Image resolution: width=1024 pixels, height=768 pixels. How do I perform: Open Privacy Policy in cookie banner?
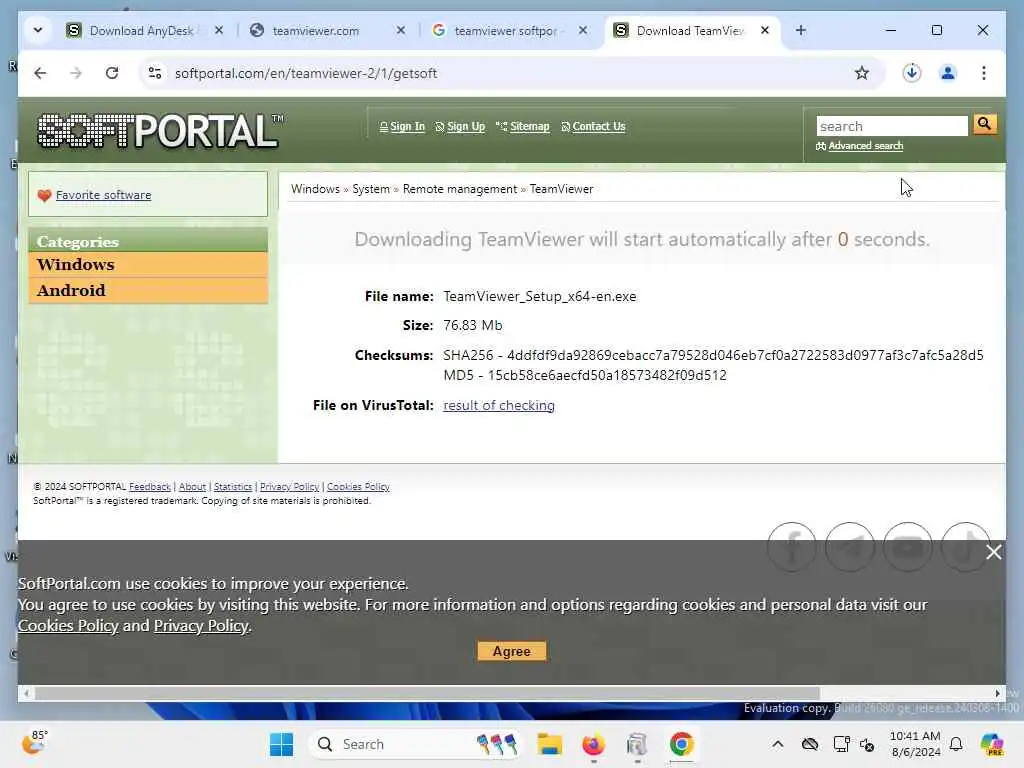(201, 626)
